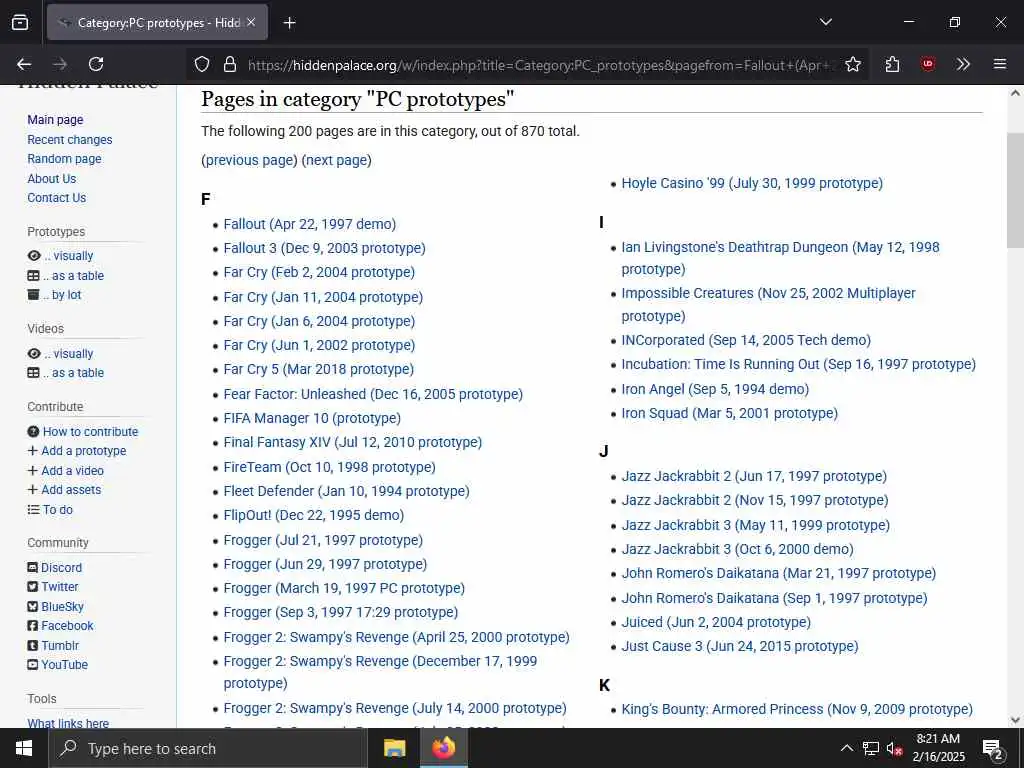Show hidden system tray icons chevron
1024x768 pixels.
tap(846, 748)
